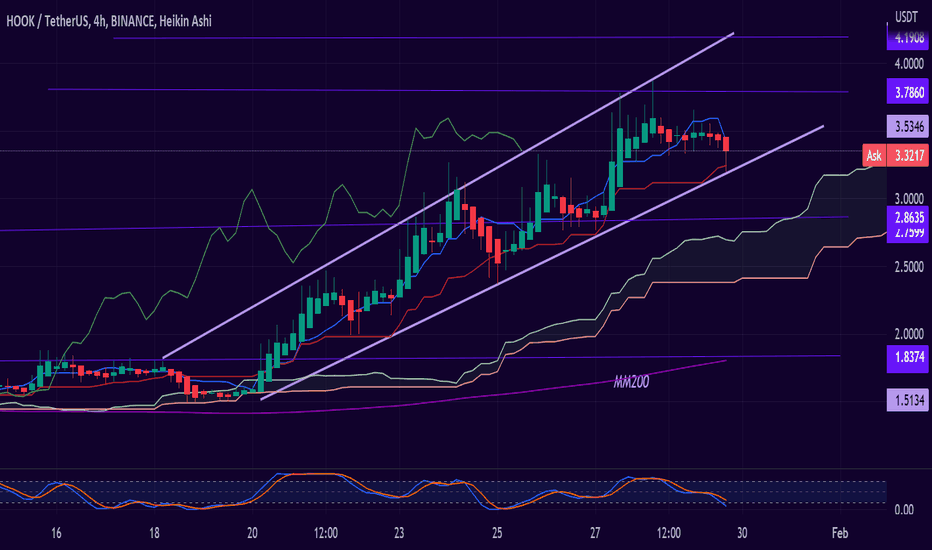Click date 23 on time axis
This screenshot has width=932, height=550.
pos(399,533)
